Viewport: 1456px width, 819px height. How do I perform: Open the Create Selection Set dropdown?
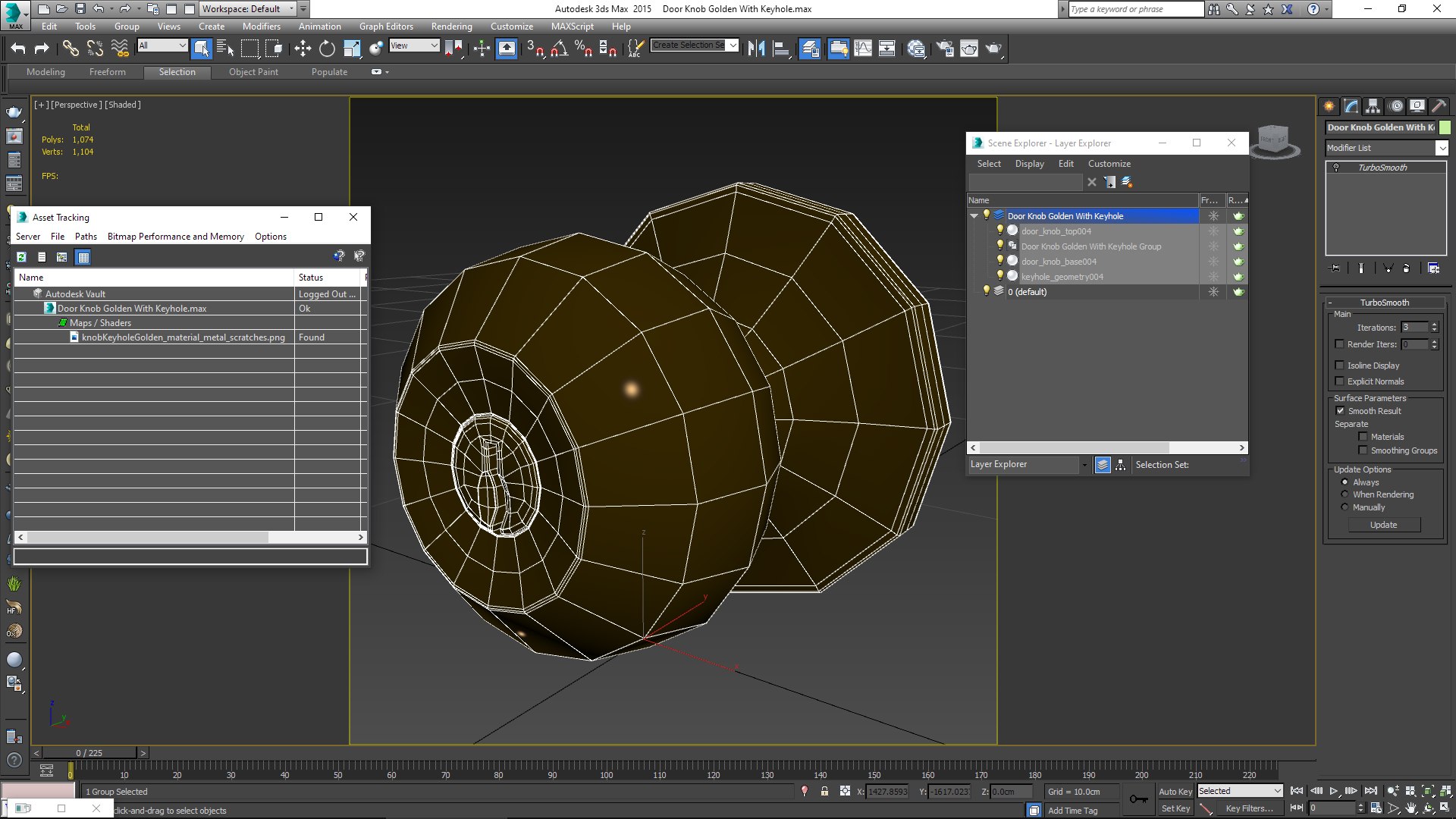click(695, 45)
